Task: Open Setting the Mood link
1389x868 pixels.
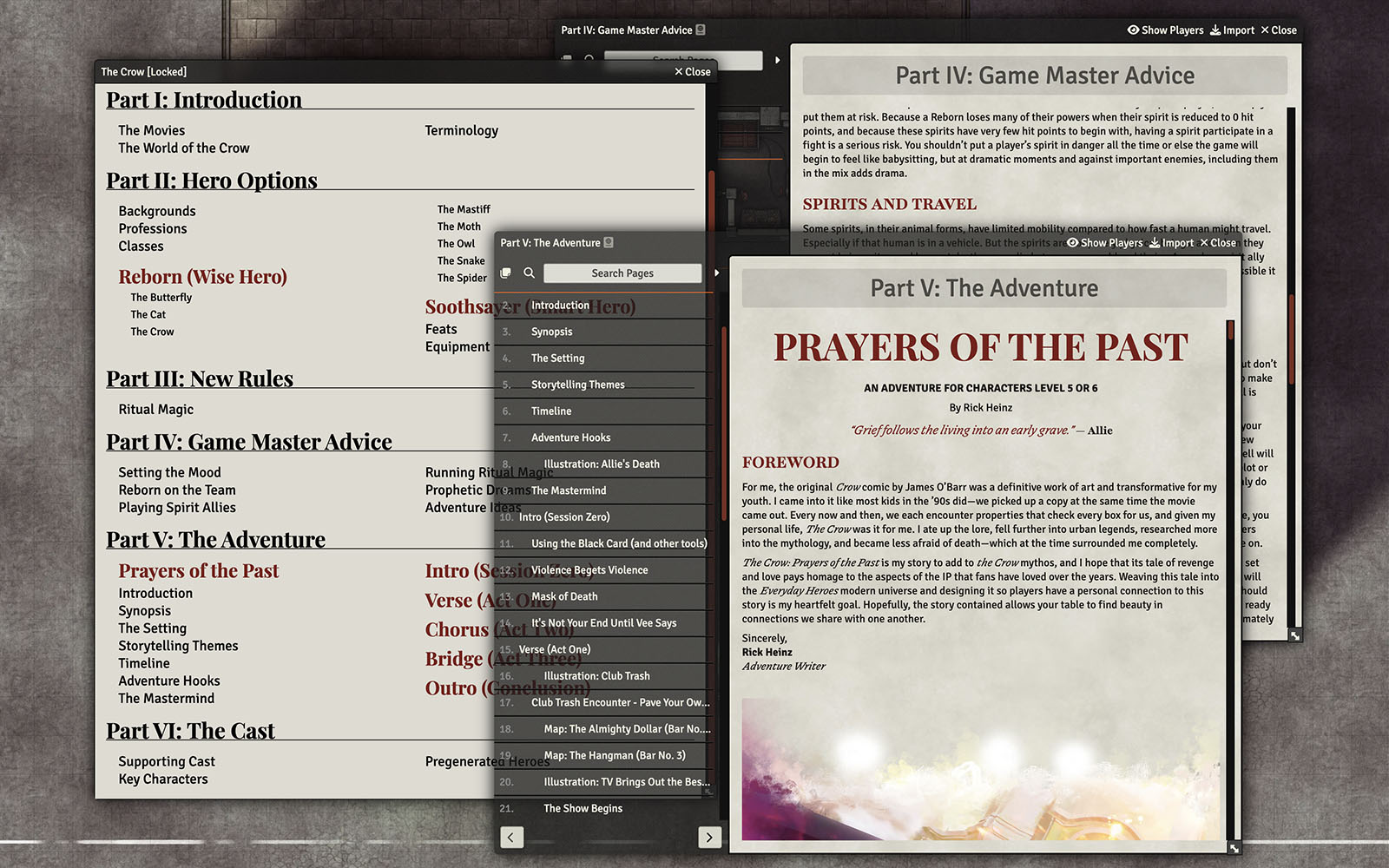Action: tap(169, 472)
